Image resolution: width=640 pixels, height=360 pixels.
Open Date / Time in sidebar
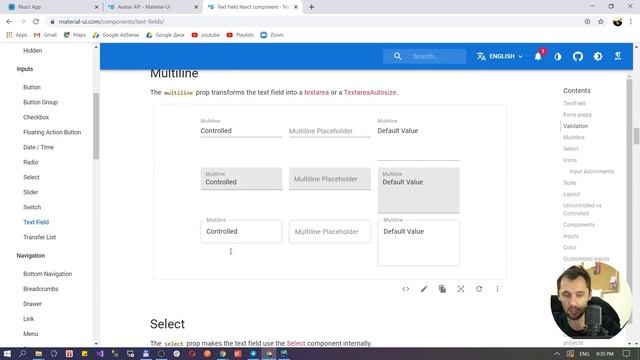(x=38, y=147)
